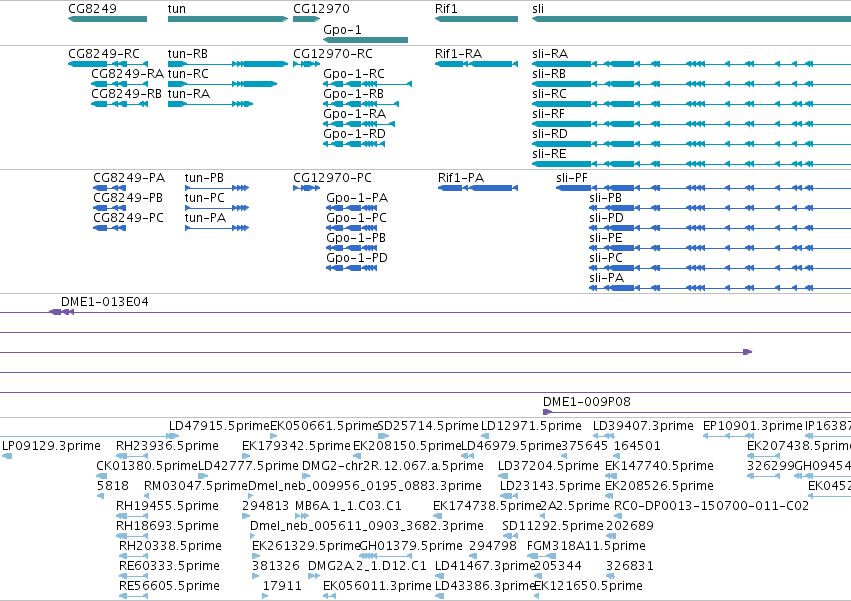Click the Rif1-PA coding feature

tap(478, 188)
